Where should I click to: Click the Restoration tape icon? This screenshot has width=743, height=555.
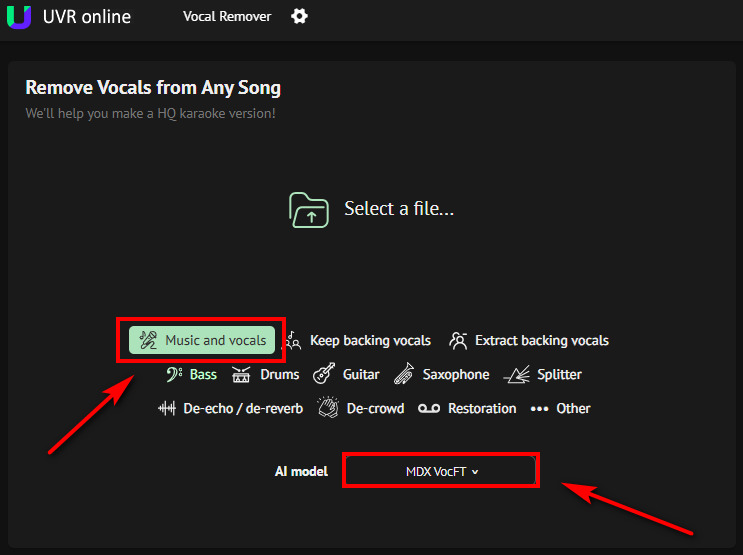[x=429, y=409]
